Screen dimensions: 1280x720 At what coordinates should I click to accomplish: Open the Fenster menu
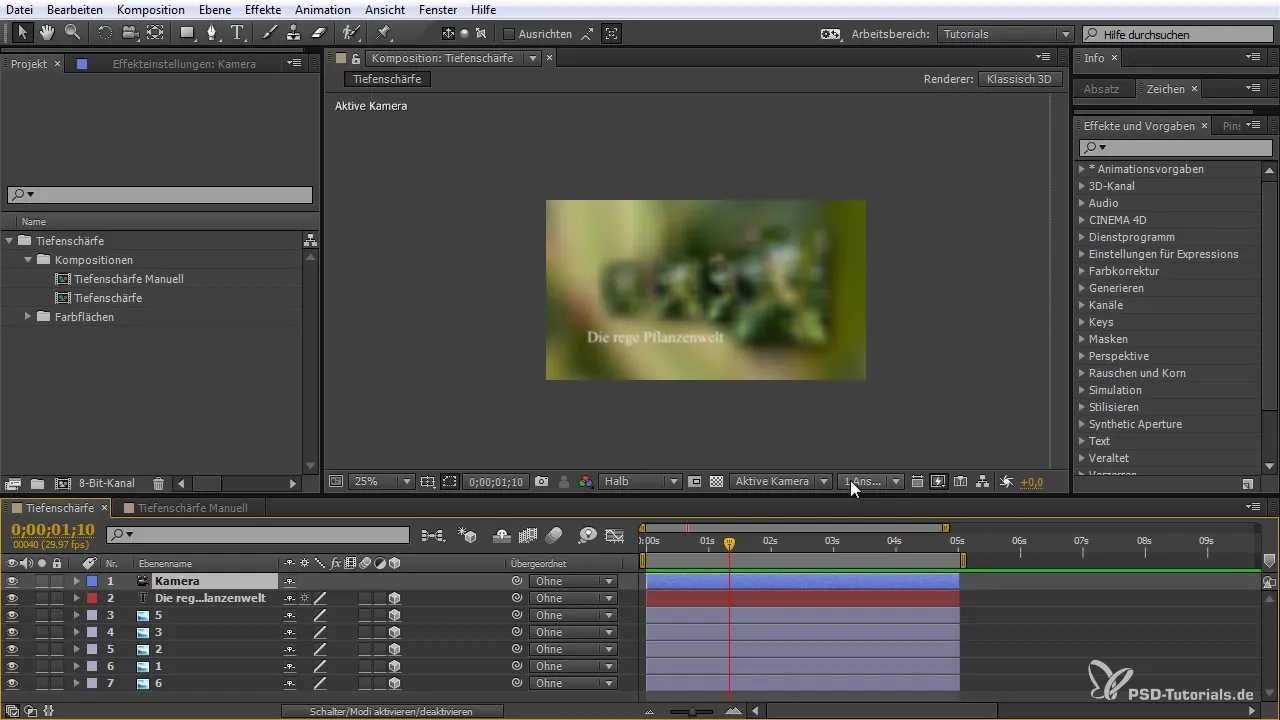[438, 9]
